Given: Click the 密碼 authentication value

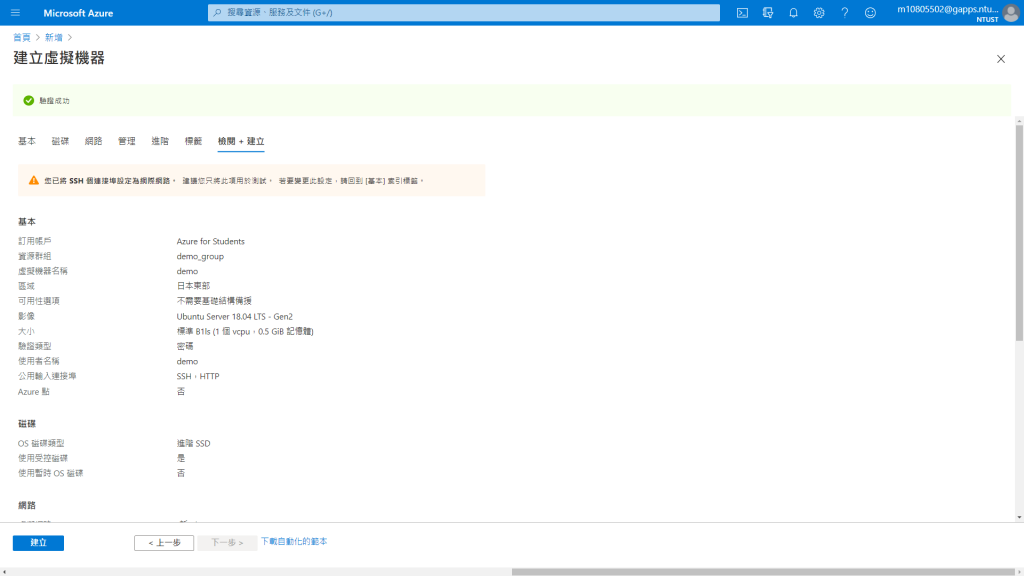Looking at the screenshot, I should (185, 346).
